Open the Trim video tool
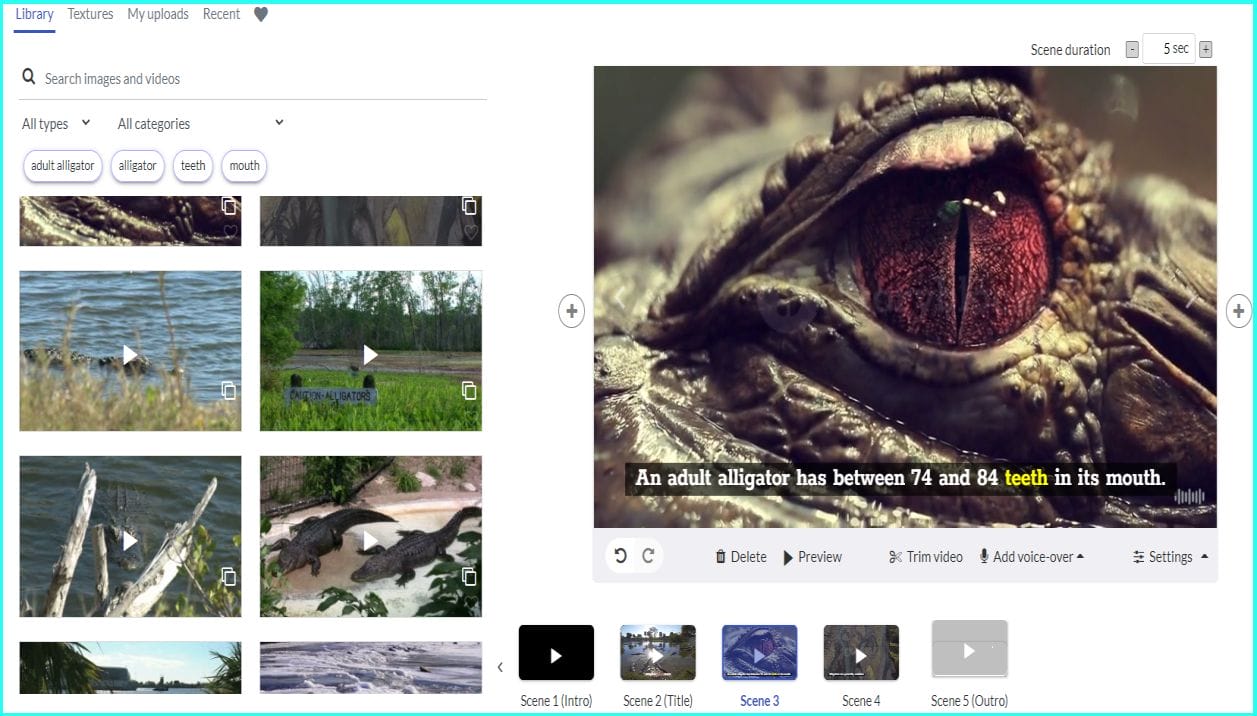The width and height of the screenshot is (1257, 716). coord(925,557)
